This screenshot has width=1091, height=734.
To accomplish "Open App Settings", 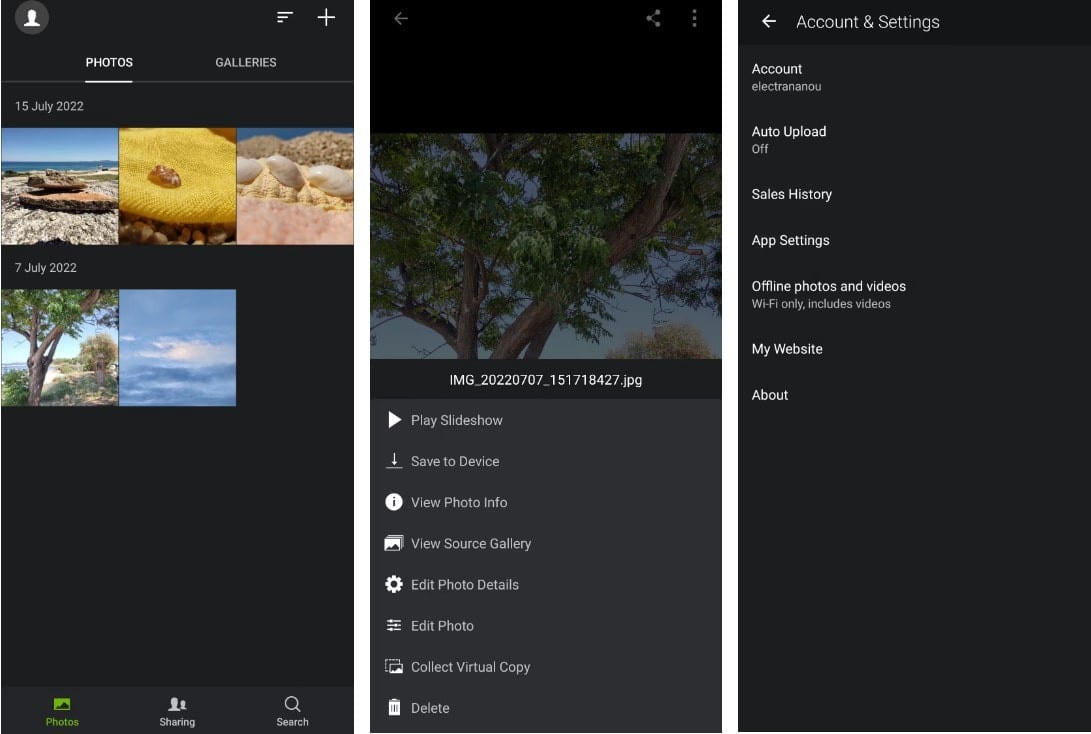I will [x=790, y=240].
